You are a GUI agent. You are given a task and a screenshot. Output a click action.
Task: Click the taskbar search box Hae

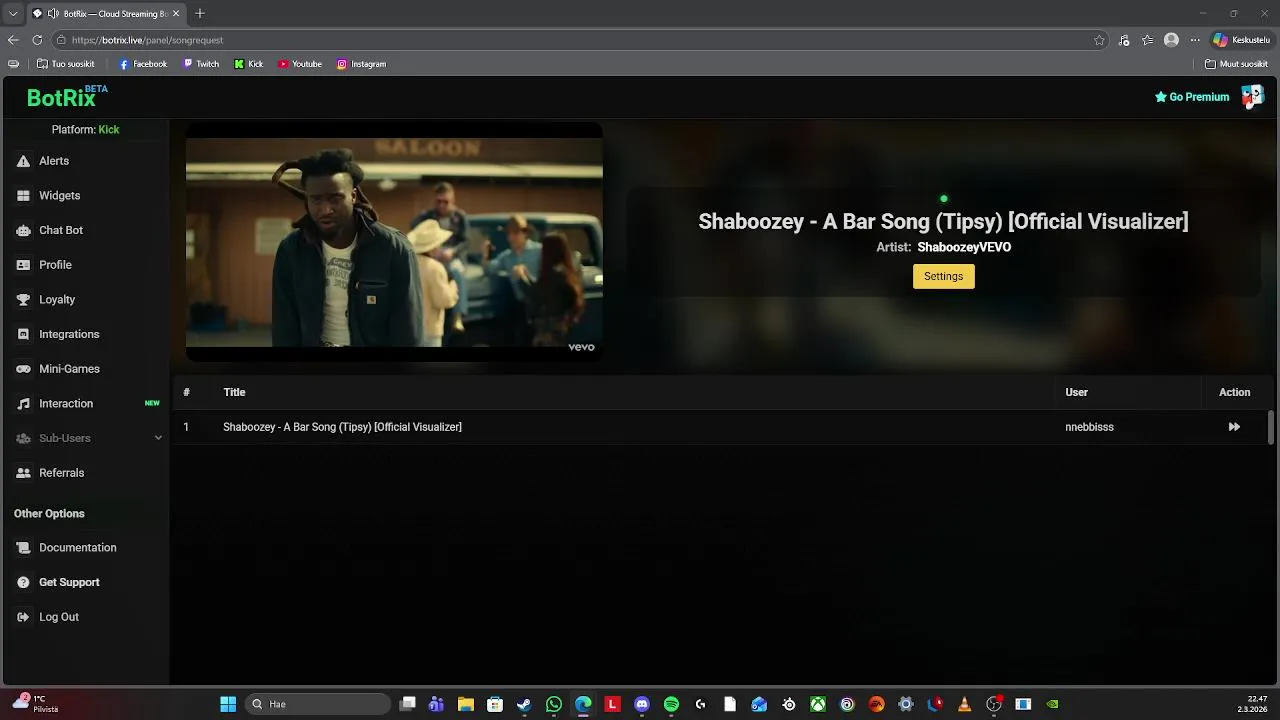(x=318, y=704)
